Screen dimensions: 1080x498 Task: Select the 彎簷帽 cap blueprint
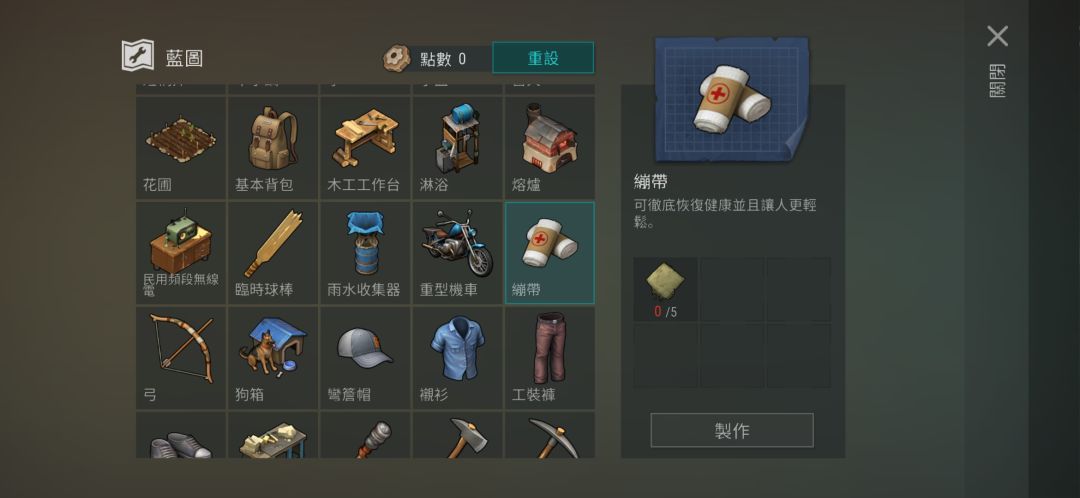point(366,358)
